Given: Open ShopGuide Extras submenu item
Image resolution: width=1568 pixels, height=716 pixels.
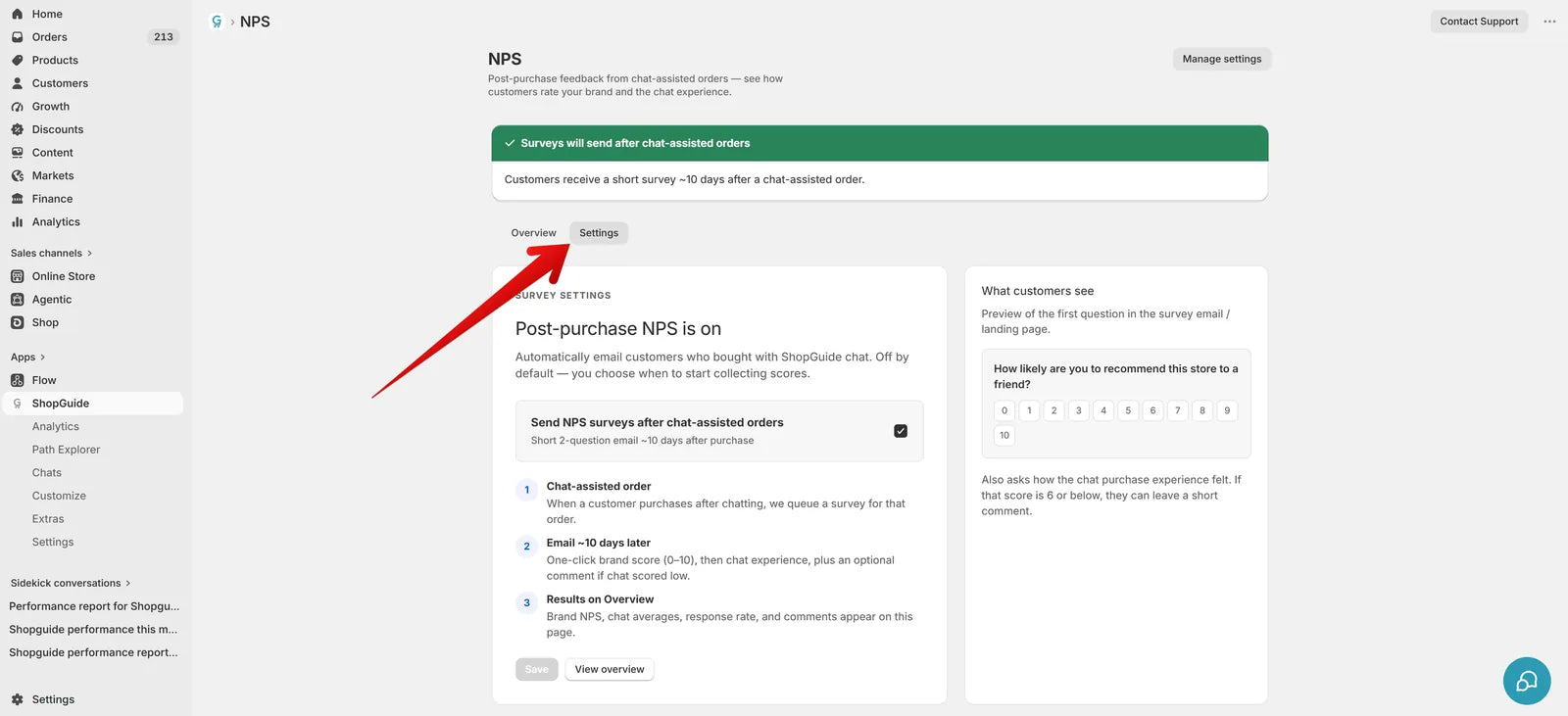Looking at the screenshot, I should pyautogui.click(x=48, y=519).
